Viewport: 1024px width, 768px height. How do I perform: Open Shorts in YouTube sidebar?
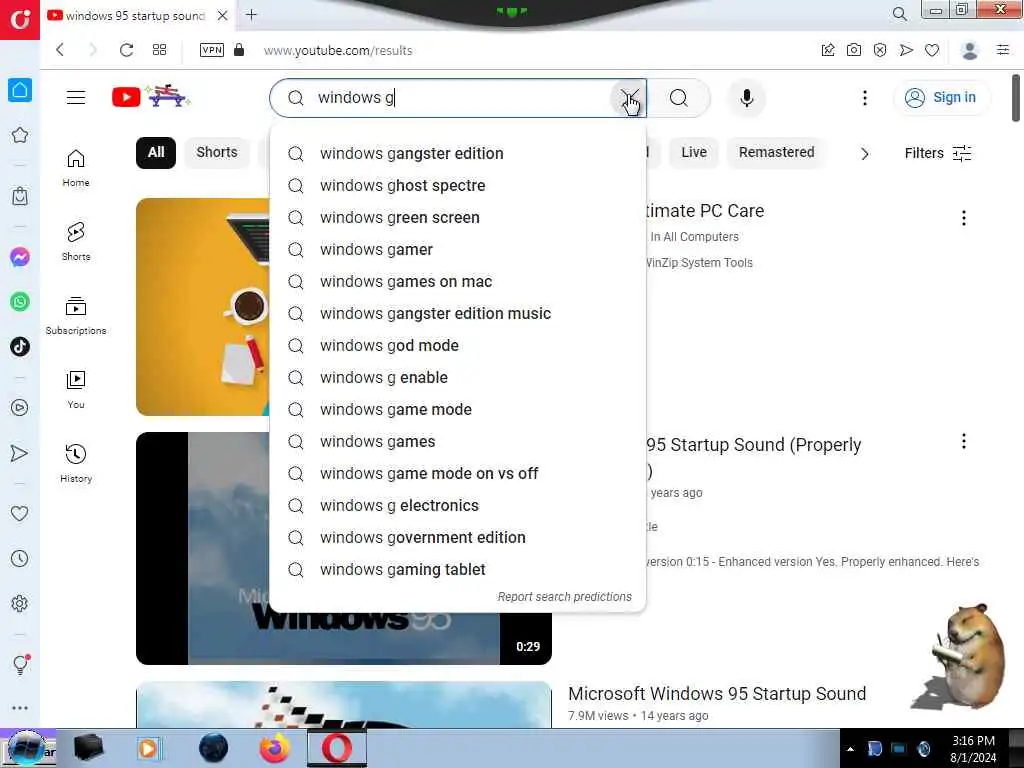(x=76, y=242)
